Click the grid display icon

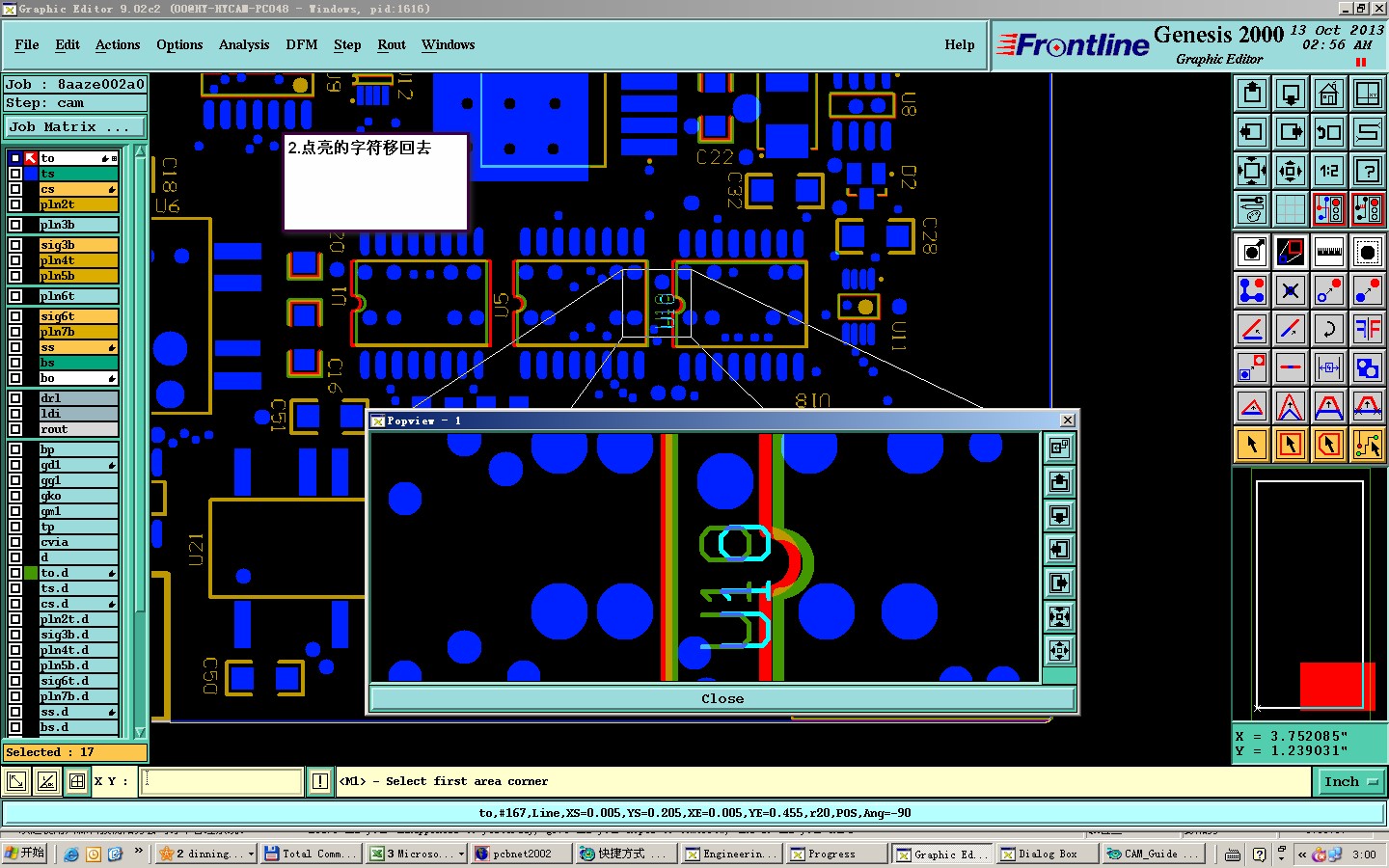coord(1291,209)
